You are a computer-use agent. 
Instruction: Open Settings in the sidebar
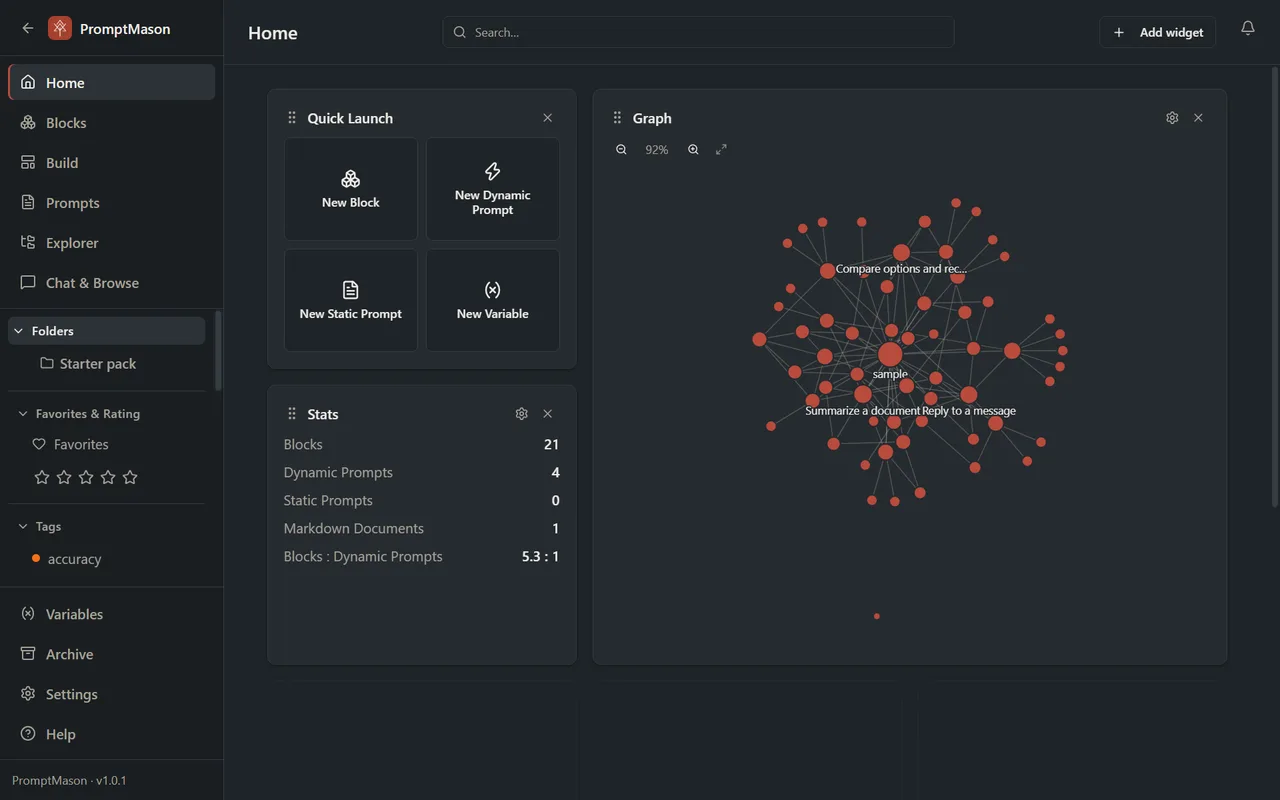pos(112,694)
